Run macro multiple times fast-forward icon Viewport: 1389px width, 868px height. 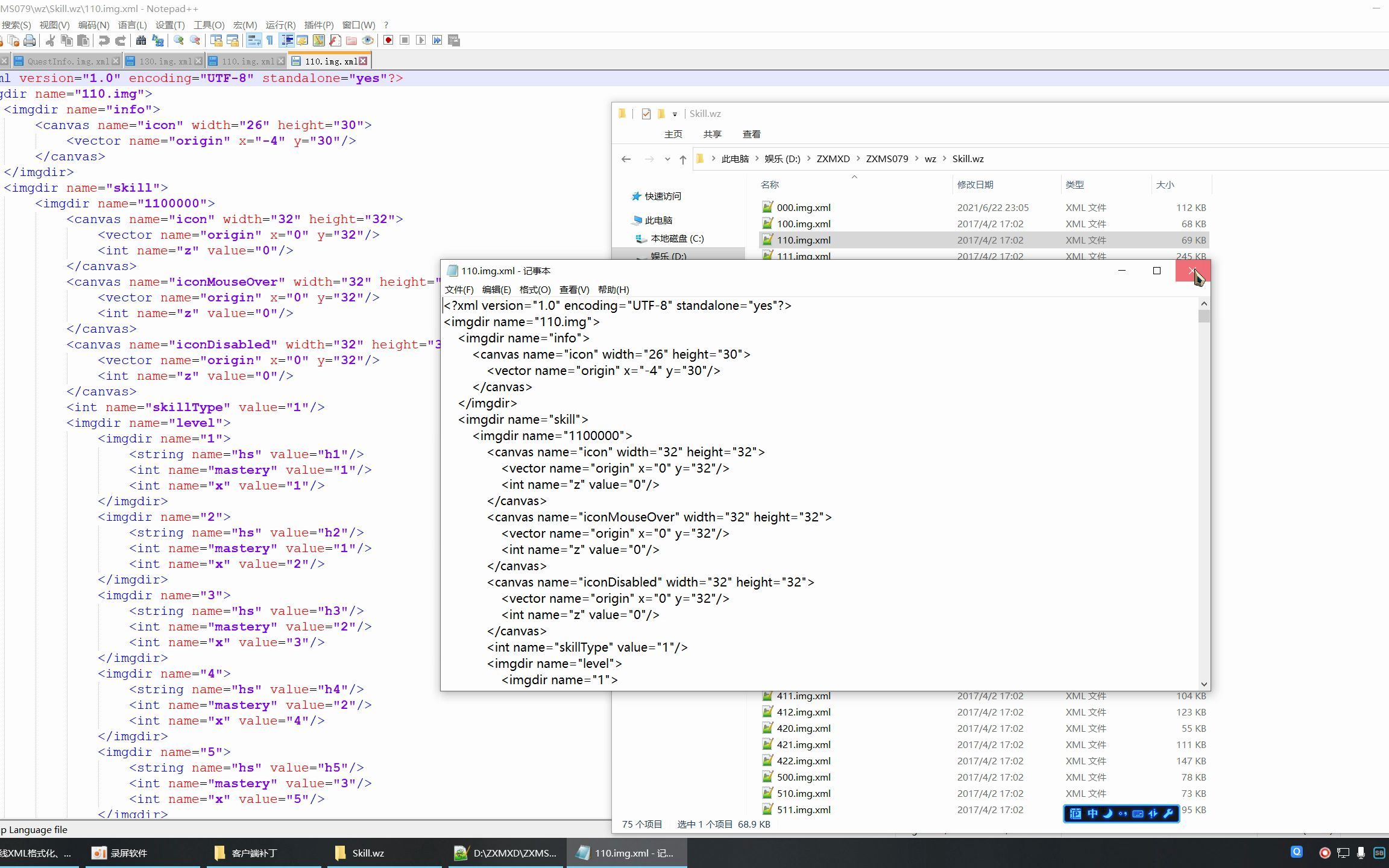[437, 40]
